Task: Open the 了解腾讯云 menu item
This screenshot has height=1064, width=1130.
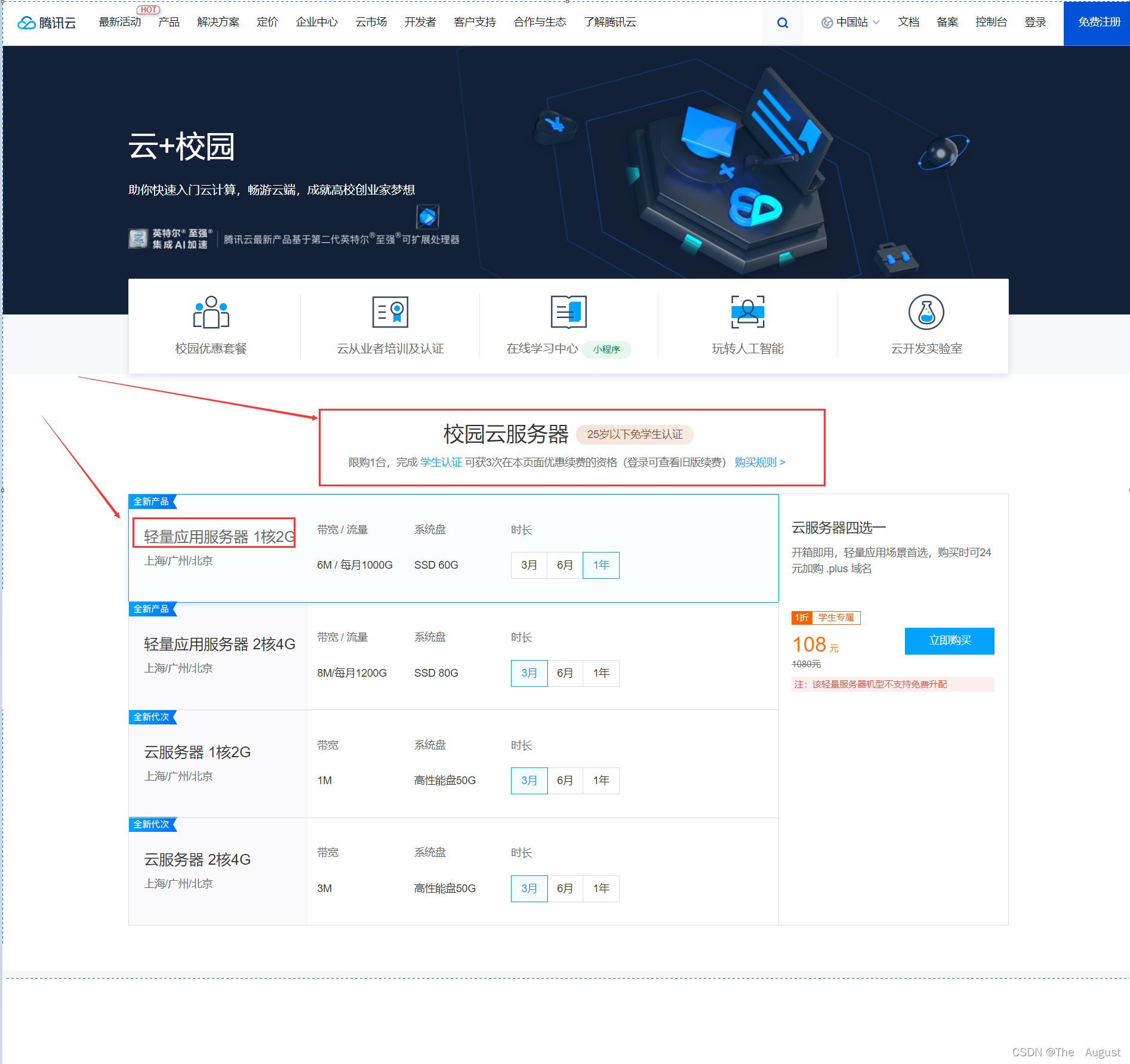Action: pos(610,23)
